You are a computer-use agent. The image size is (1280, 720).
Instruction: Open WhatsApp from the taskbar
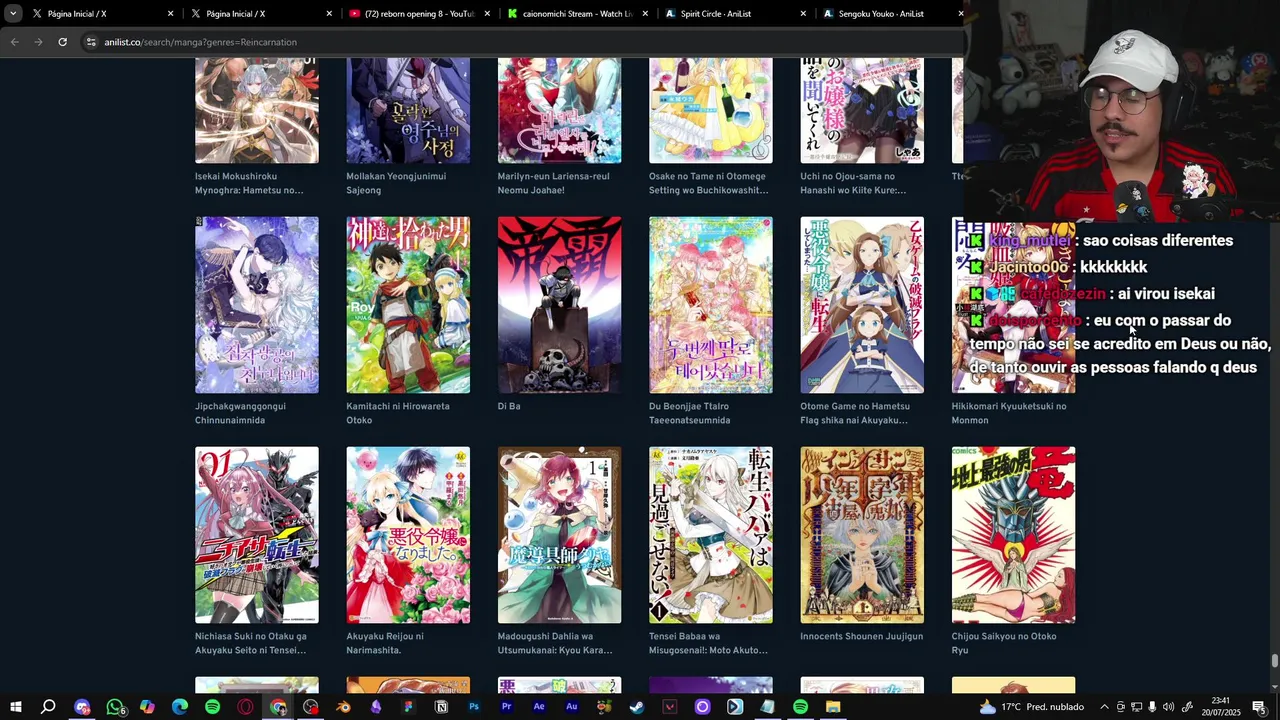[114, 707]
